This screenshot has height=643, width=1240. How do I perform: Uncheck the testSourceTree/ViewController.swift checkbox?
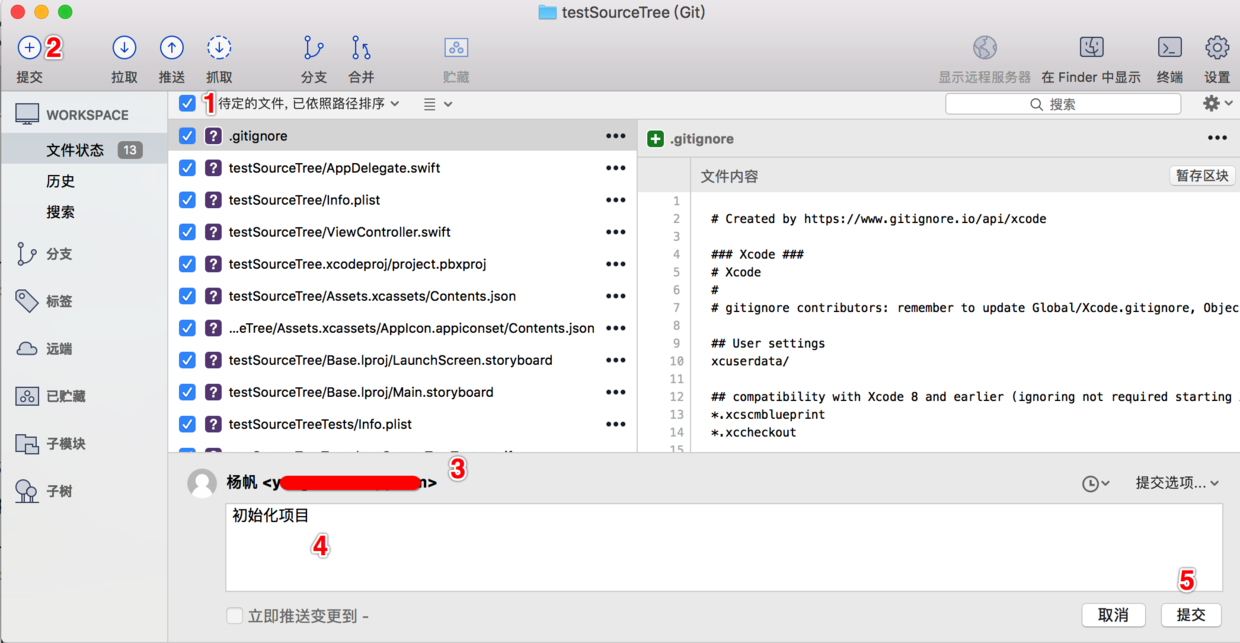click(x=187, y=232)
